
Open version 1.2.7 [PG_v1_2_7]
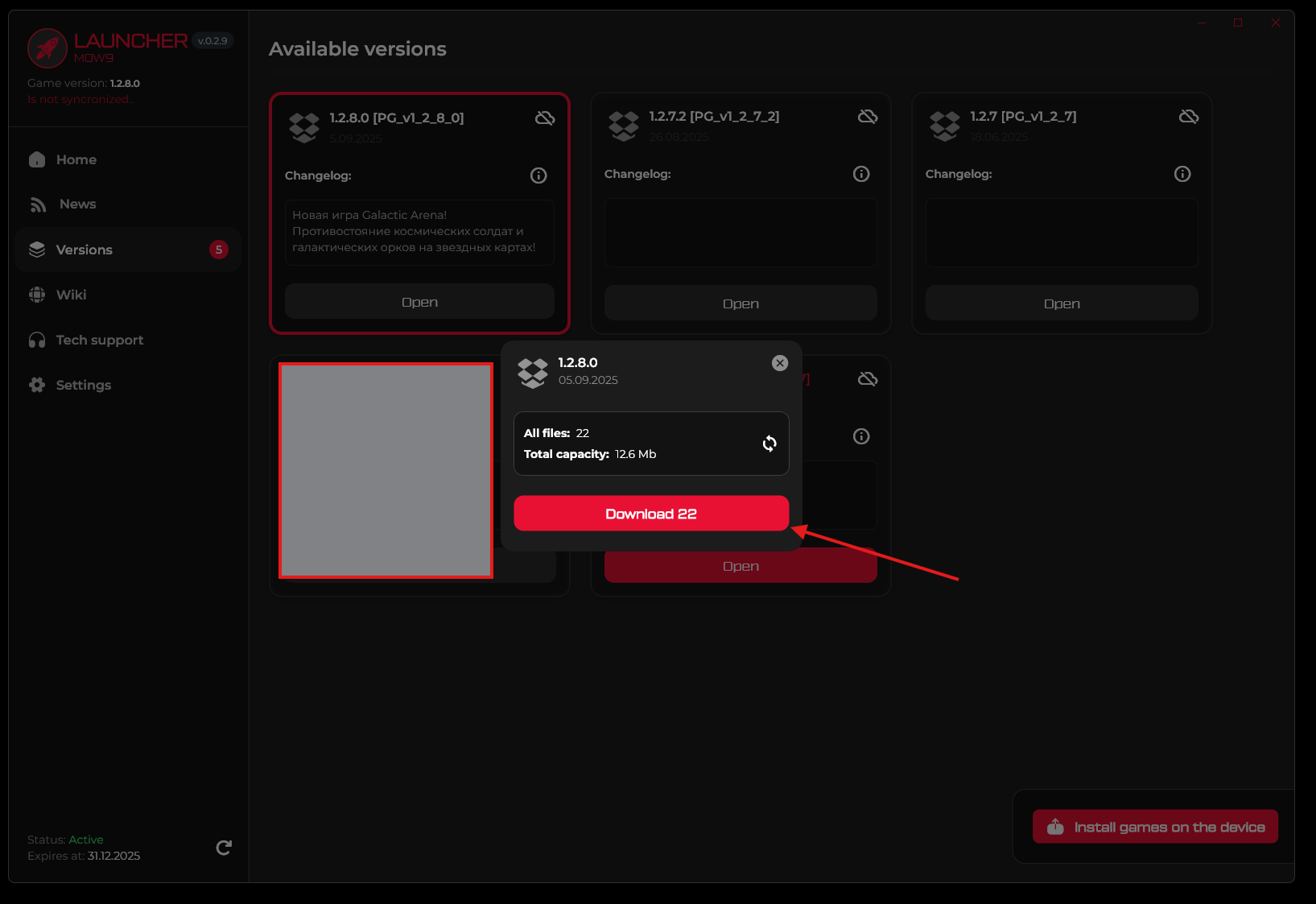(1061, 303)
